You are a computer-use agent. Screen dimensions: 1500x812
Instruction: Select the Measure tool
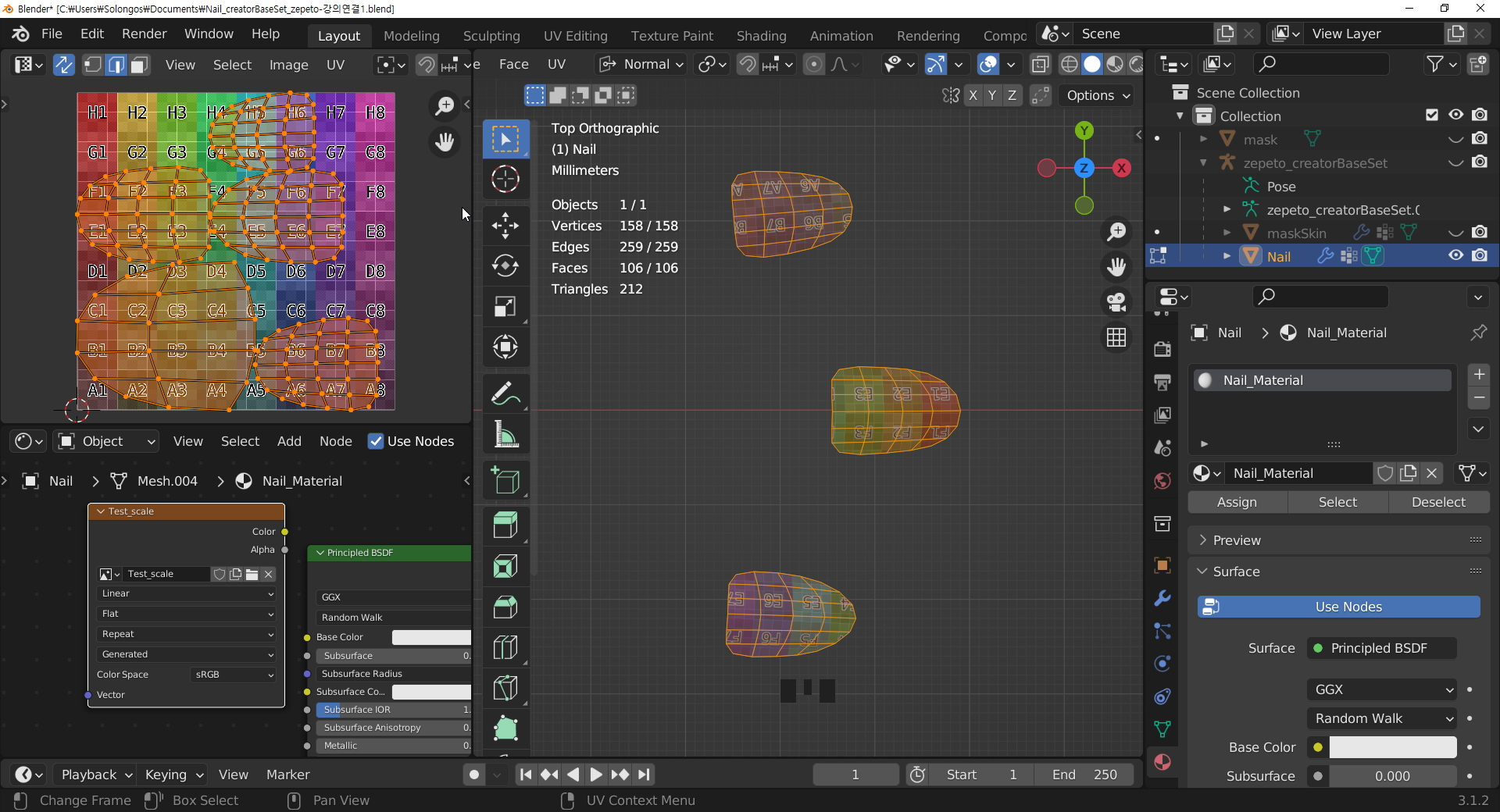pos(505,434)
